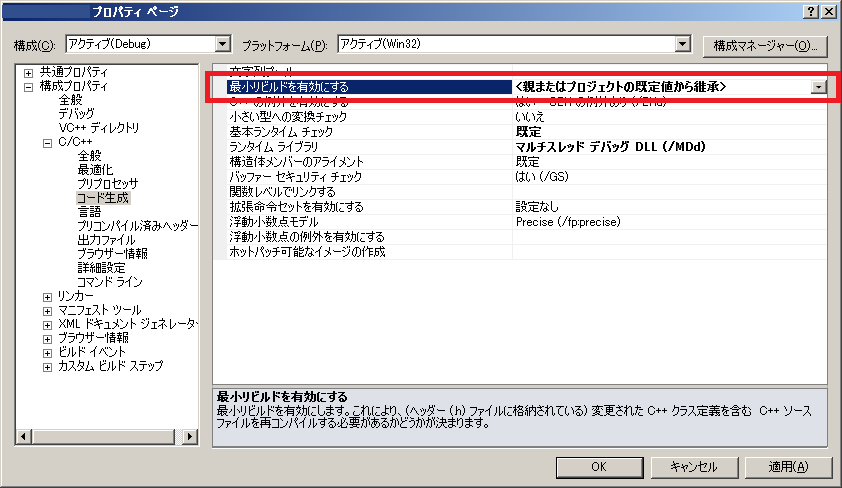
Task: Select 全般 under C/C++
Action: point(89,156)
